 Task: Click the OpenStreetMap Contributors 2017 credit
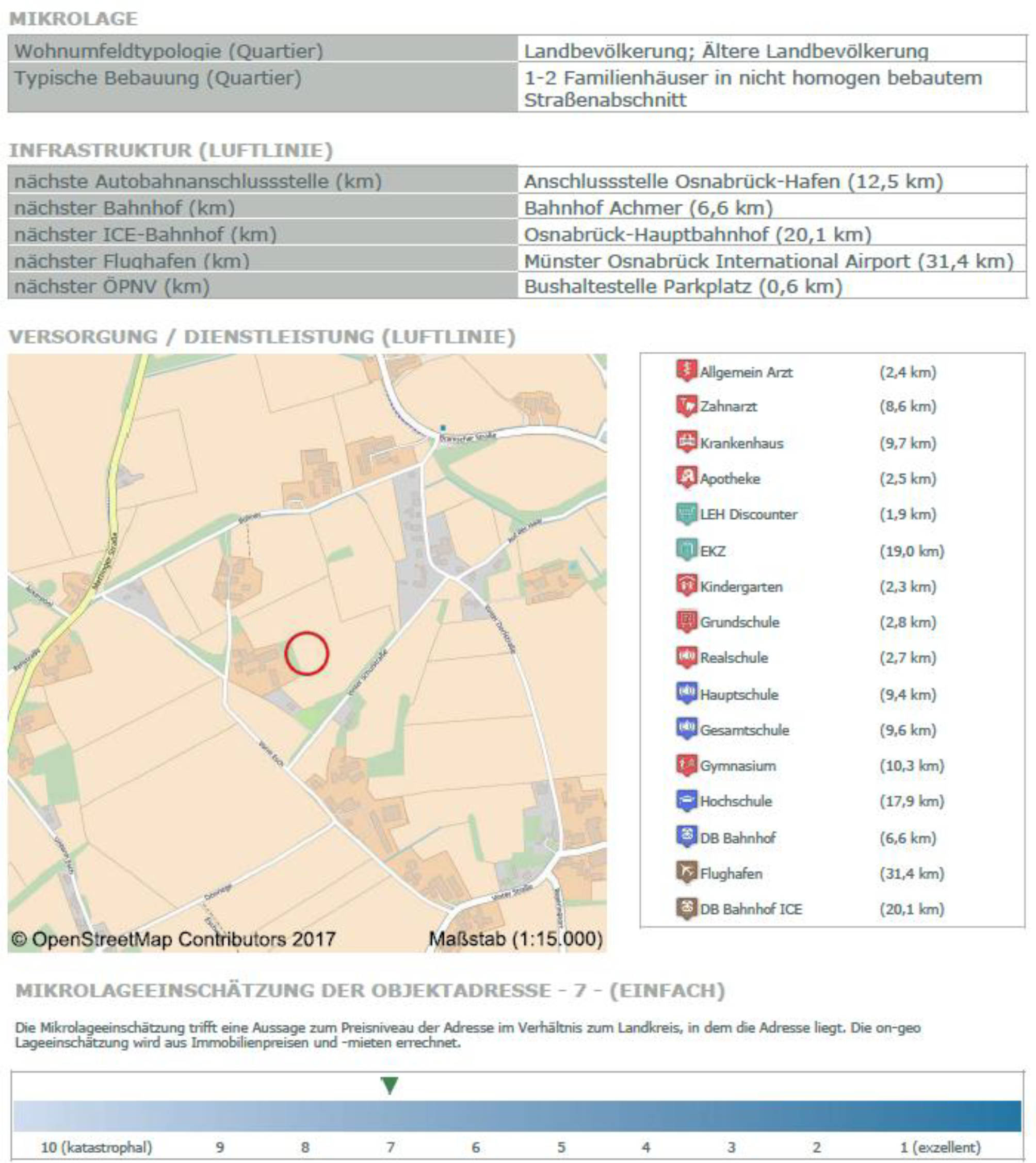pyautogui.click(x=174, y=939)
